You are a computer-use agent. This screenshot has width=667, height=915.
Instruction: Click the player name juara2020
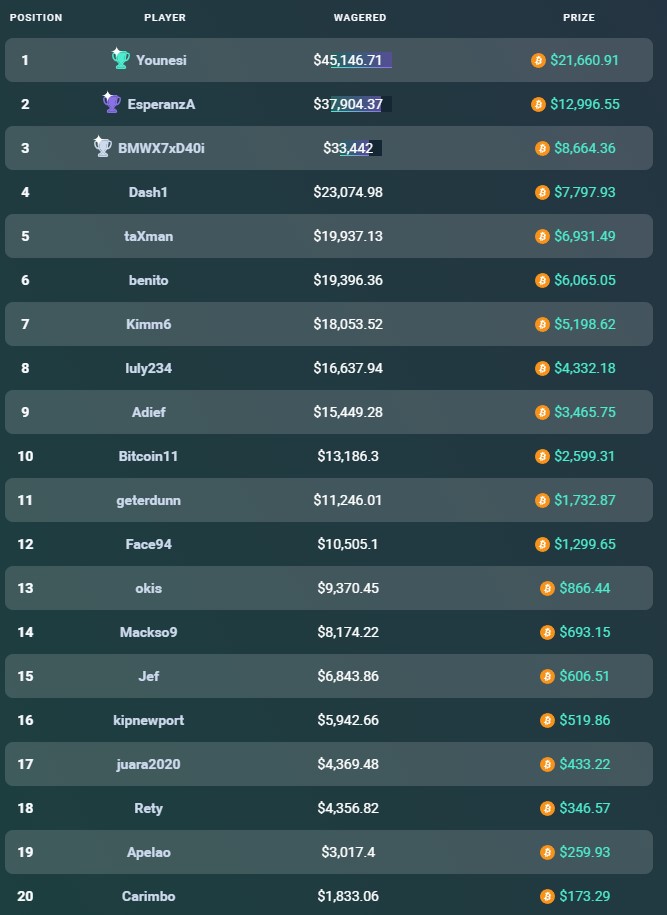click(x=148, y=764)
